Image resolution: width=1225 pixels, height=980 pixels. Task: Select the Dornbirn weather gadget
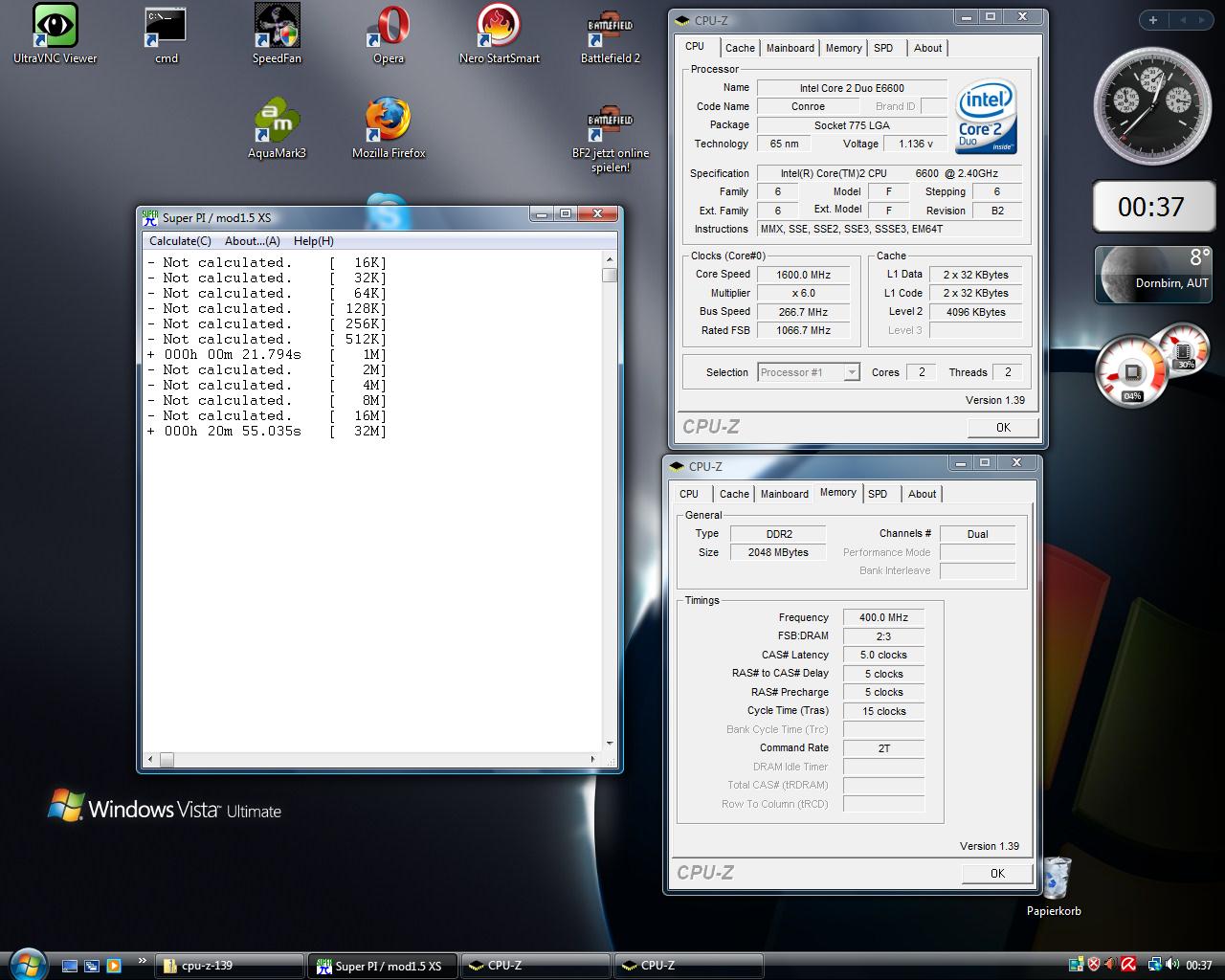(1153, 275)
